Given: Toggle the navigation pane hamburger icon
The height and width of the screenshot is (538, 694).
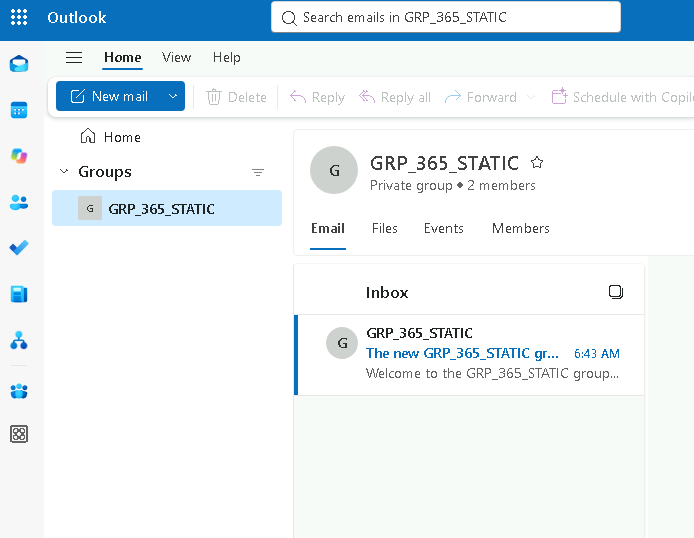Looking at the screenshot, I should 74,58.
